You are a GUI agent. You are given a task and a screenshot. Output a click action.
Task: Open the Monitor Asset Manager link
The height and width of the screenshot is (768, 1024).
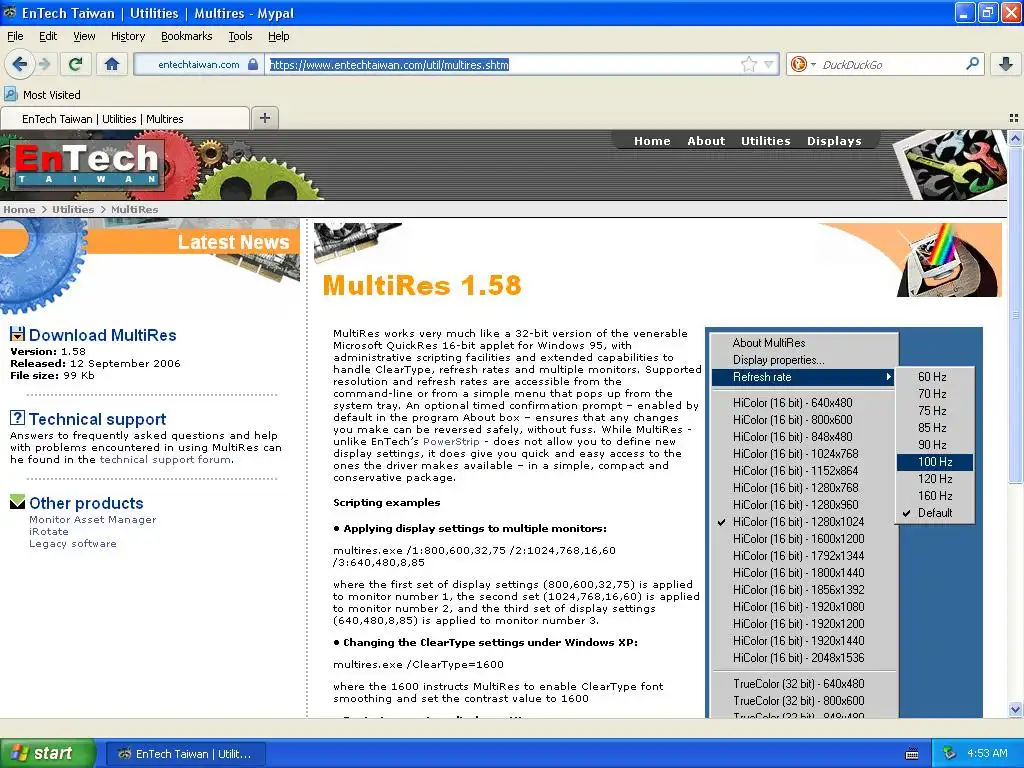click(x=92, y=520)
